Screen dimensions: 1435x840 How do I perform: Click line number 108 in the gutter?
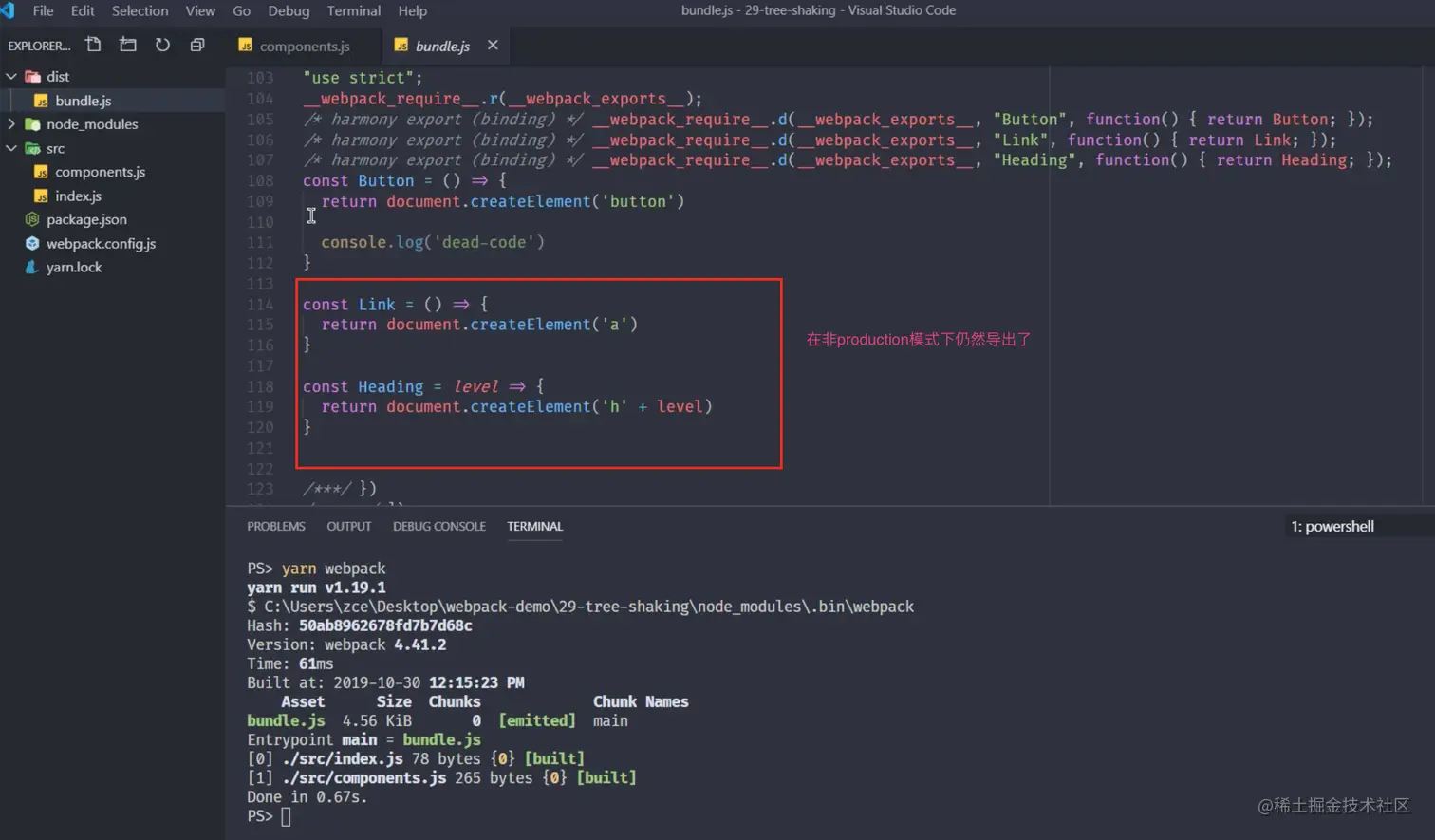point(260,180)
